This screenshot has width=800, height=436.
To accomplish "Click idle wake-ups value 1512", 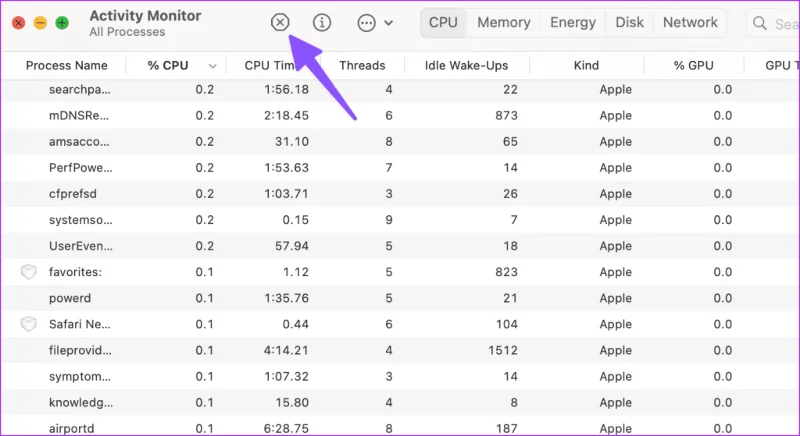I will [503, 350].
